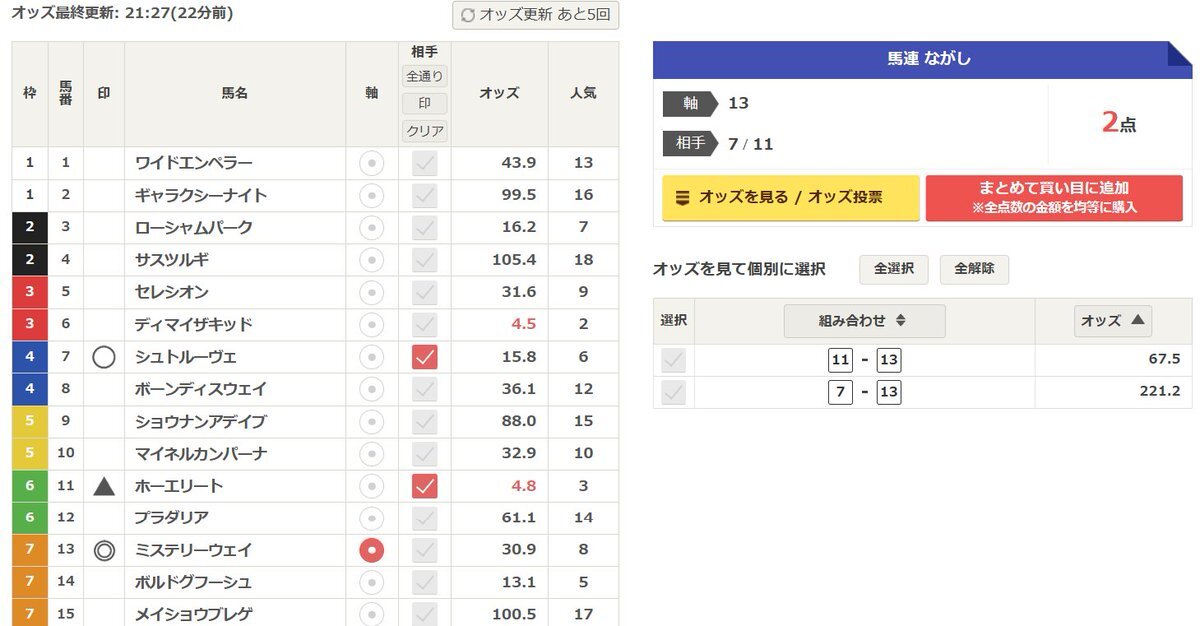
Task: Click the circle mark for シュトルーヴェ
Action: tap(104, 357)
